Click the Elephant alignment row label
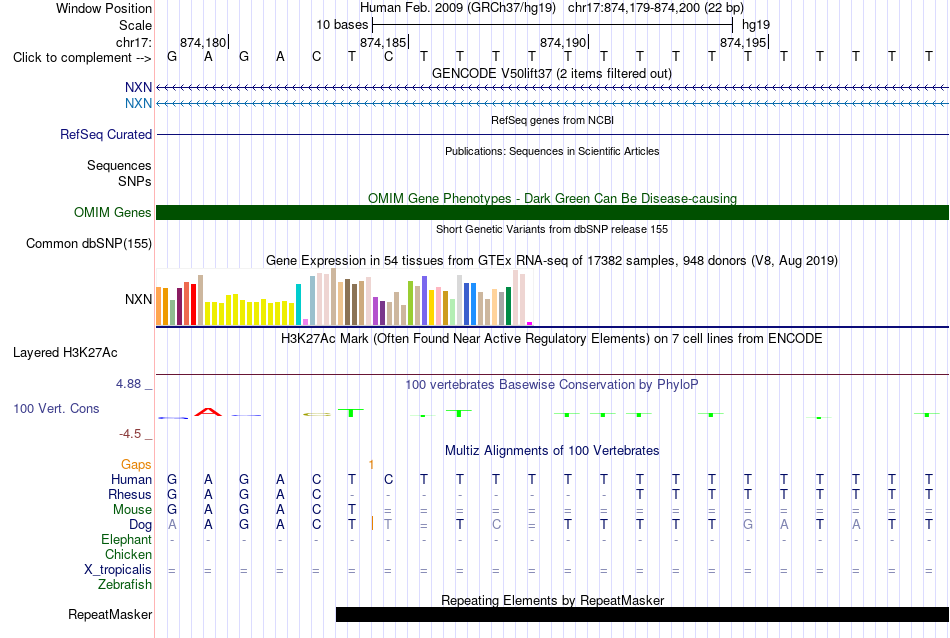This screenshot has height=638, width=950. coord(126,539)
